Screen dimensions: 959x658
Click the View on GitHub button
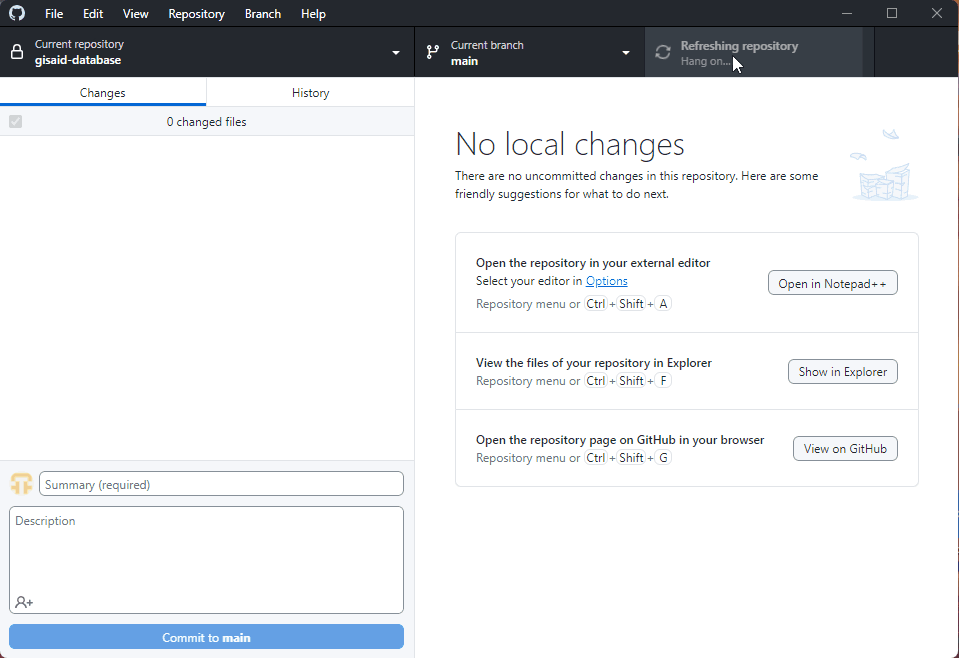pos(844,448)
